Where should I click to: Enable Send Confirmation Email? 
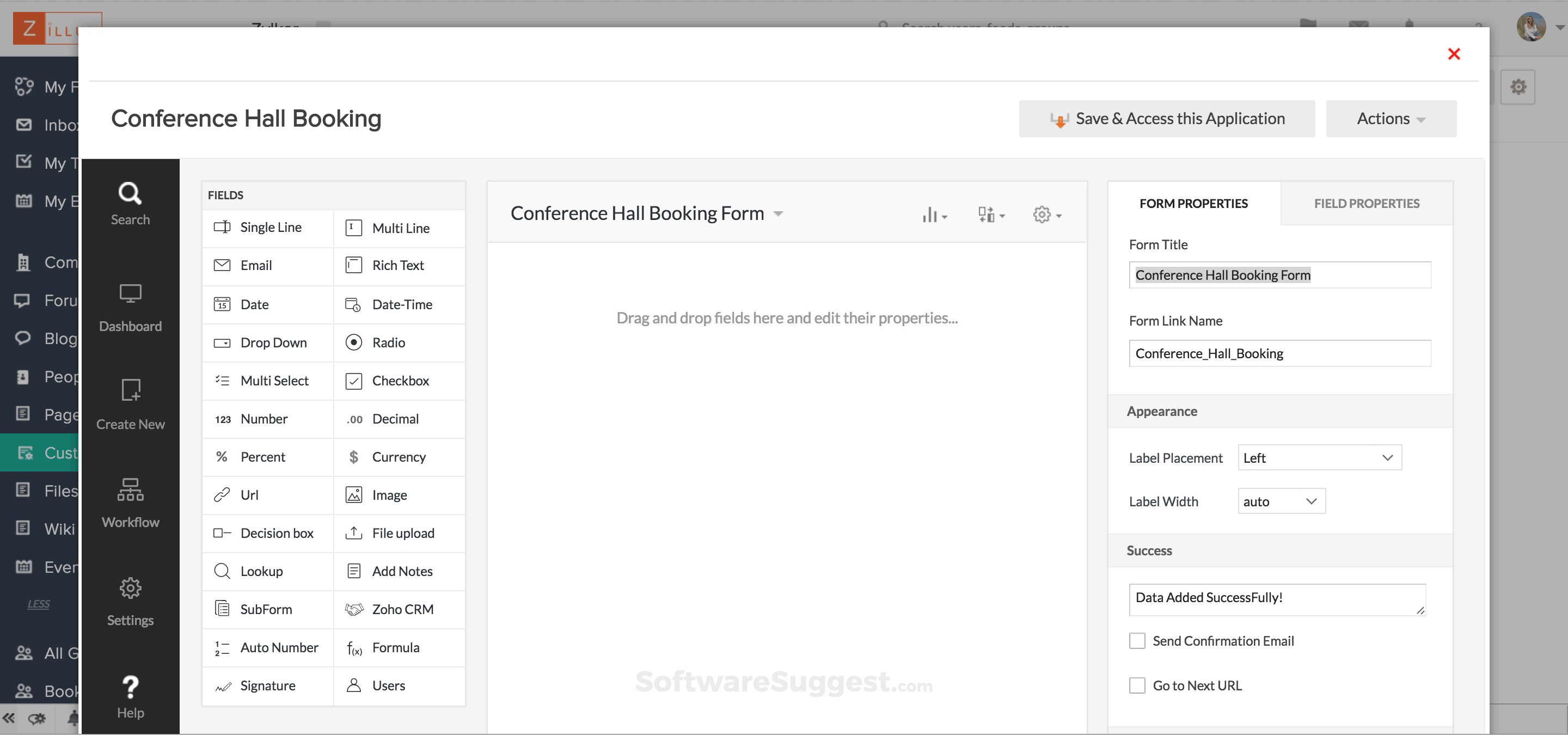coord(1137,641)
